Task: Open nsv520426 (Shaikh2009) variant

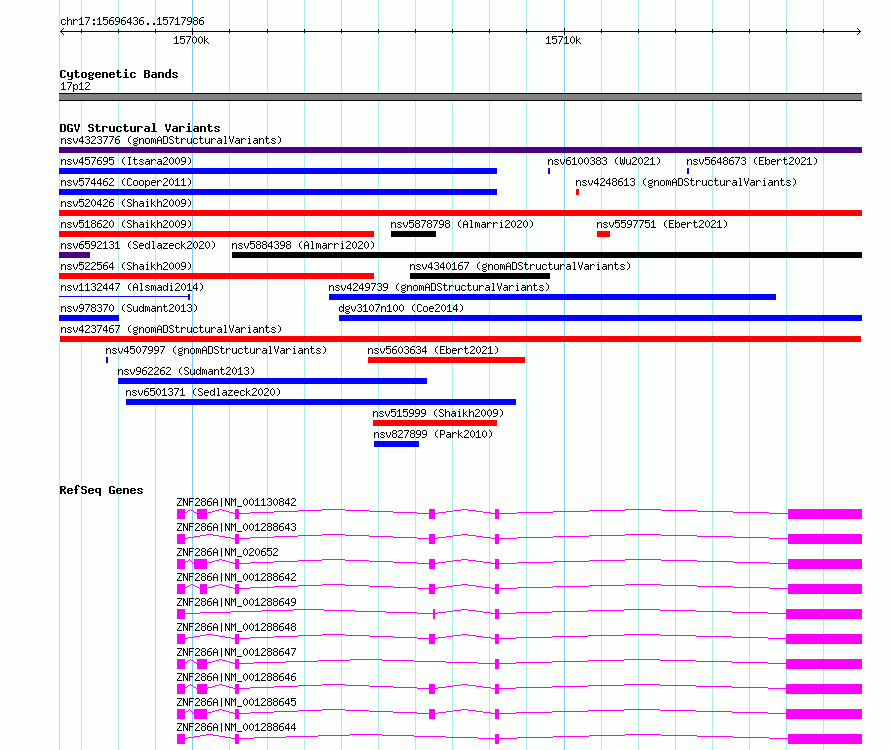Action: (x=126, y=203)
